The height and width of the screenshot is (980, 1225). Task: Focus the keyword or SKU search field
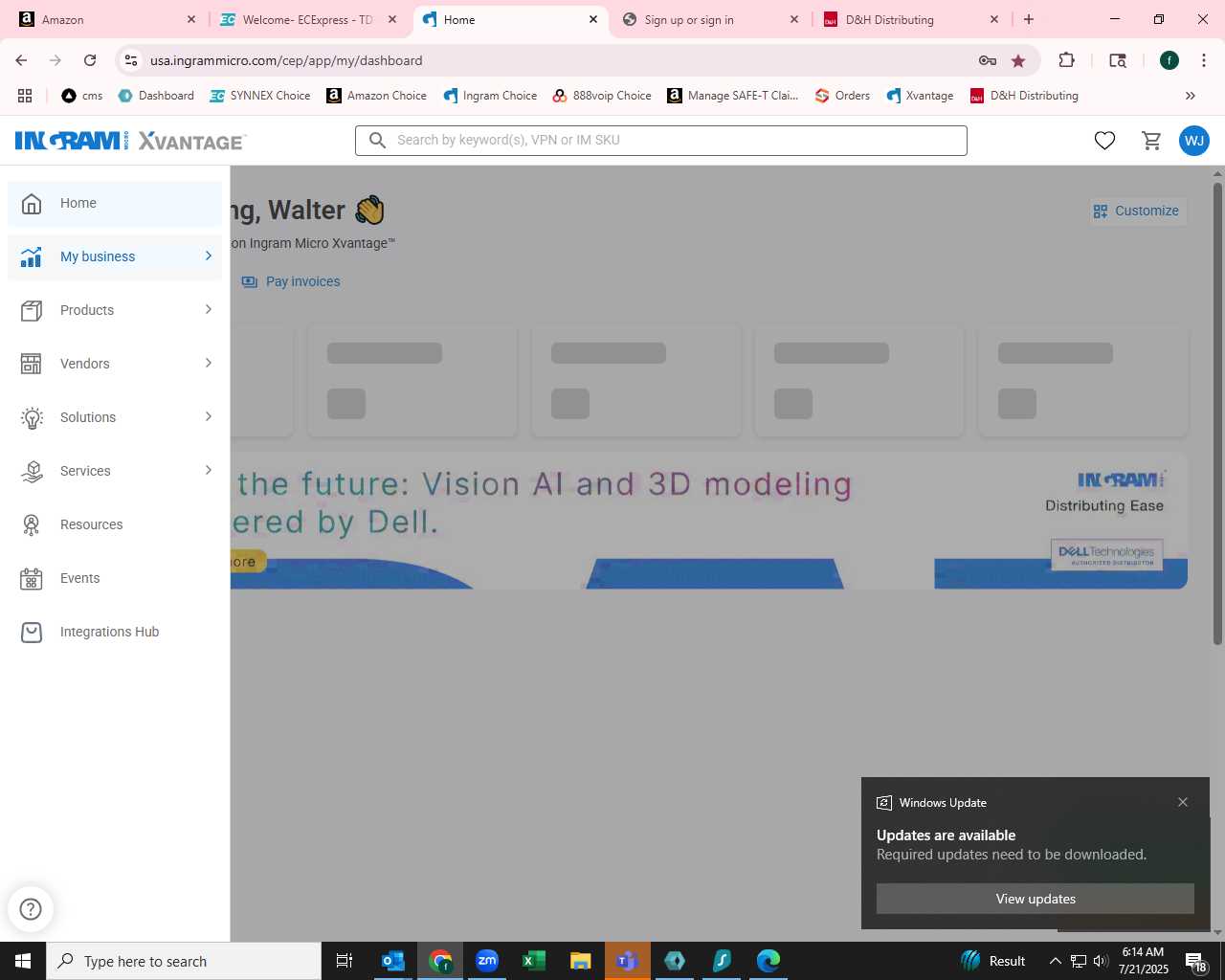pyautogui.click(x=661, y=140)
